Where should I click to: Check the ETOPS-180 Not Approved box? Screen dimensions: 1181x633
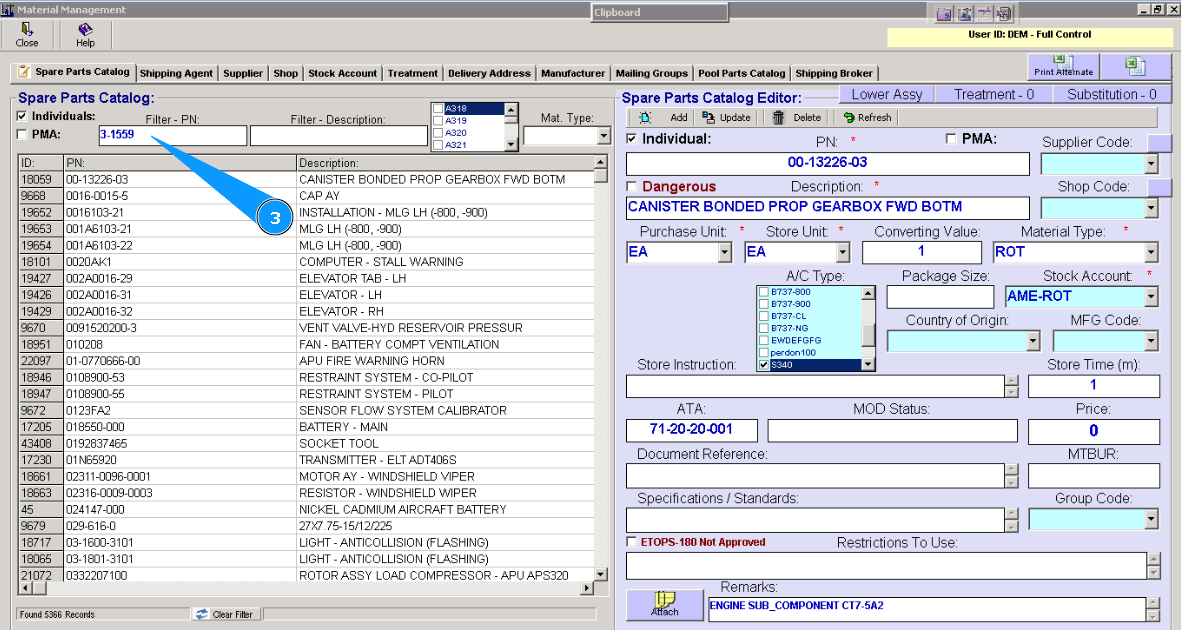click(x=631, y=542)
